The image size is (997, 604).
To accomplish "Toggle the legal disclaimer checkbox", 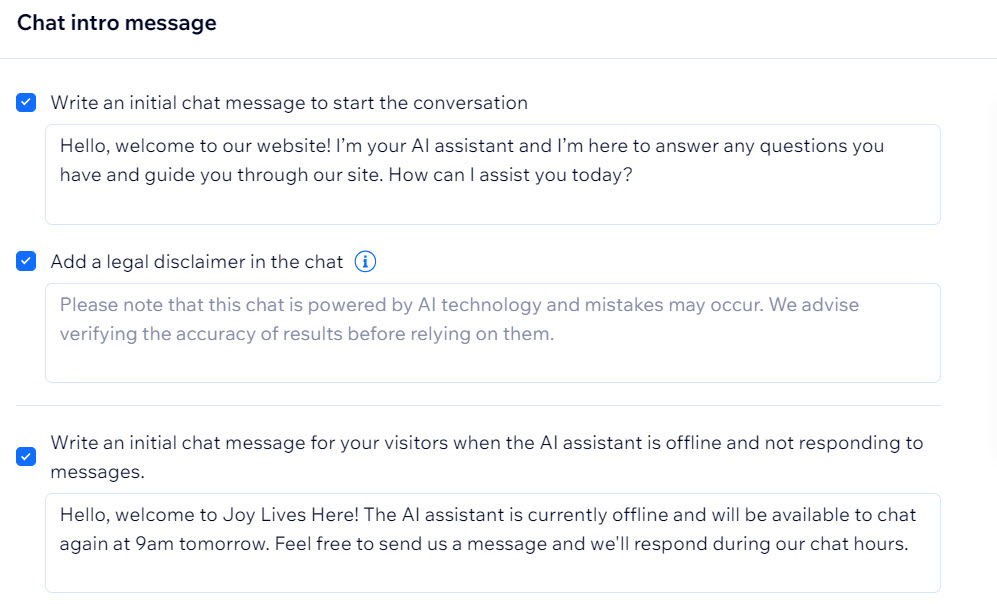I will click(26, 261).
